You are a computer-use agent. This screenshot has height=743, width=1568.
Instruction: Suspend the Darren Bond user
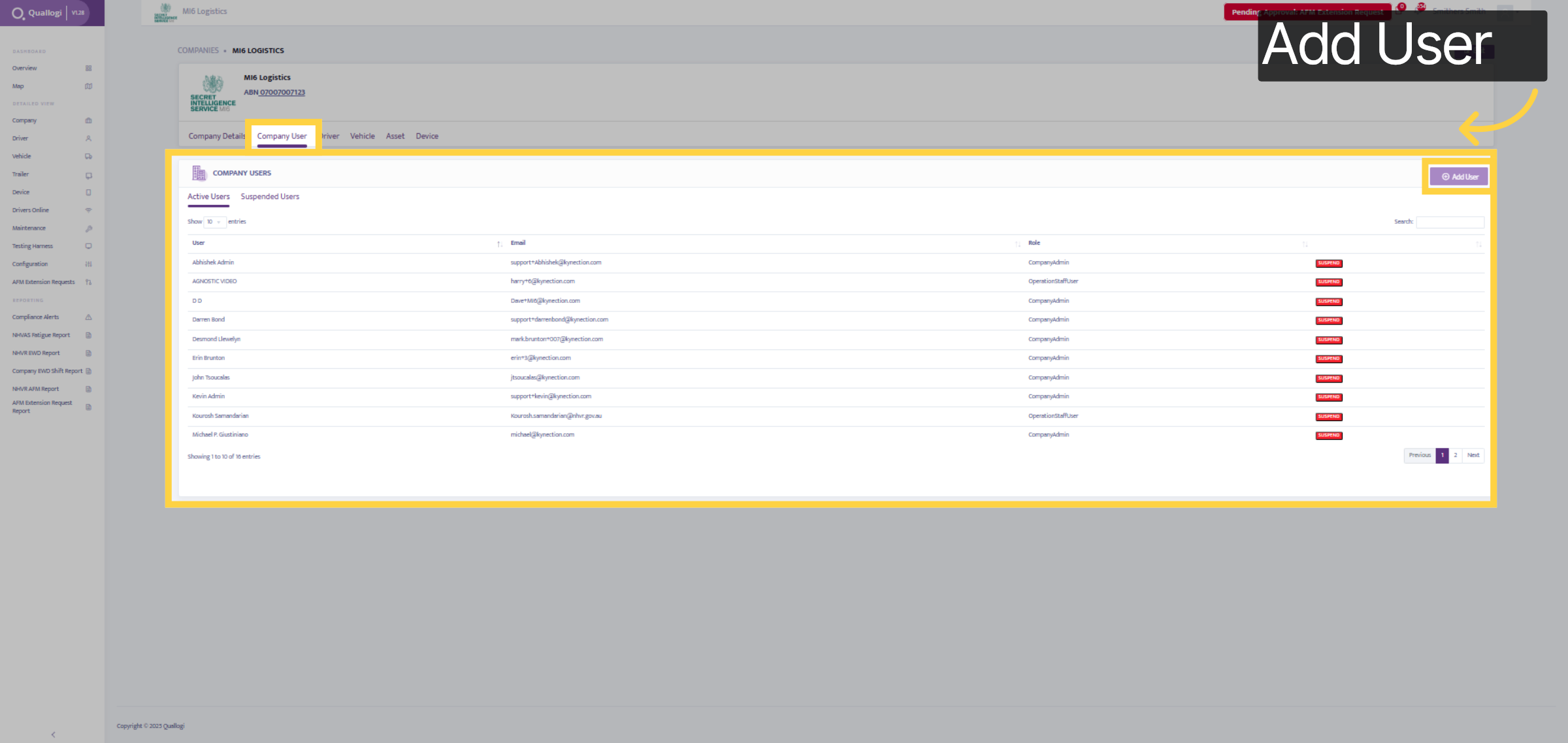point(1329,321)
